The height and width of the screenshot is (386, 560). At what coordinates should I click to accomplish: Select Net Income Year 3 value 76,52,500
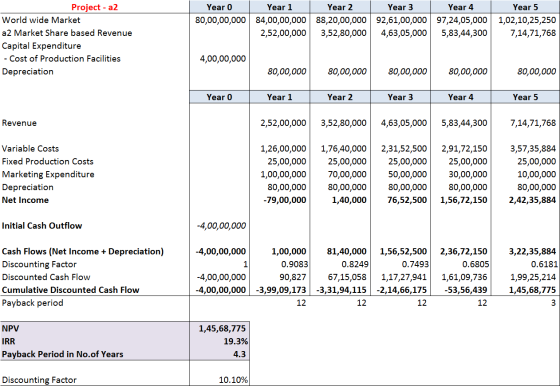407,200
